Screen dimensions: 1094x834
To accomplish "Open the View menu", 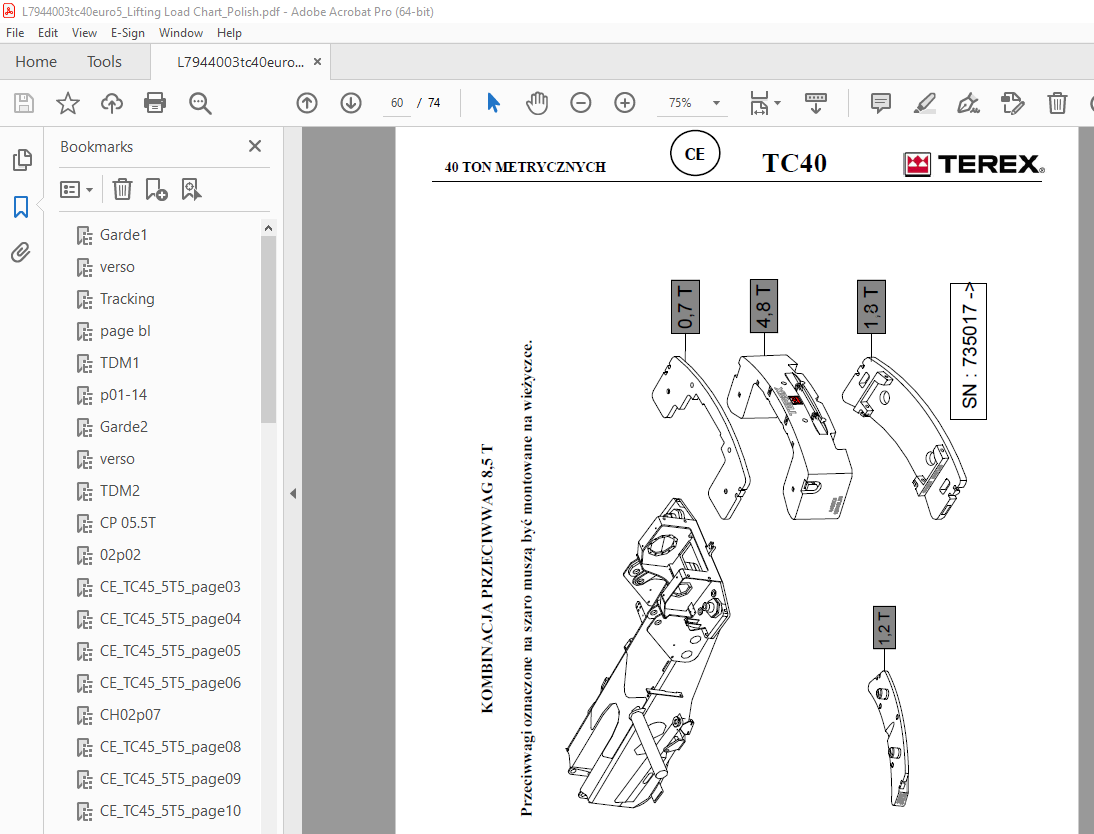I will [84, 33].
